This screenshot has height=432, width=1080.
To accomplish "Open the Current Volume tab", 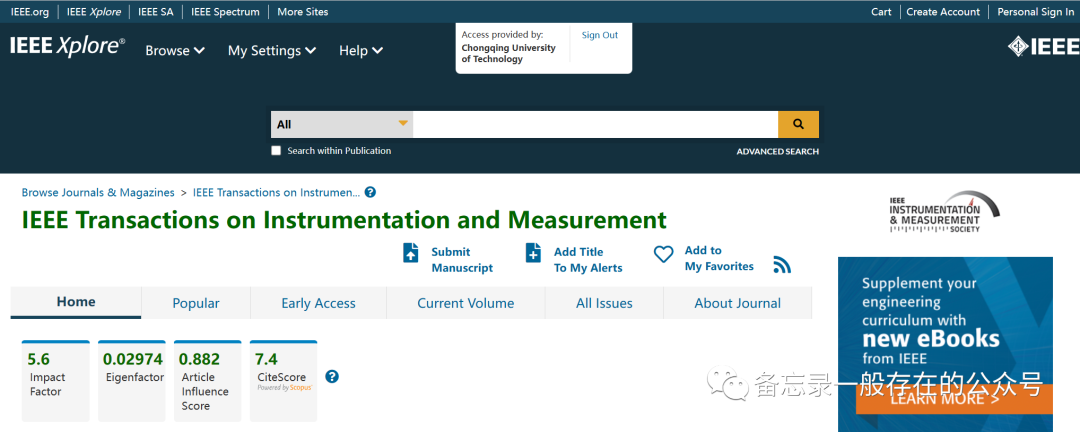I will pos(466,303).
